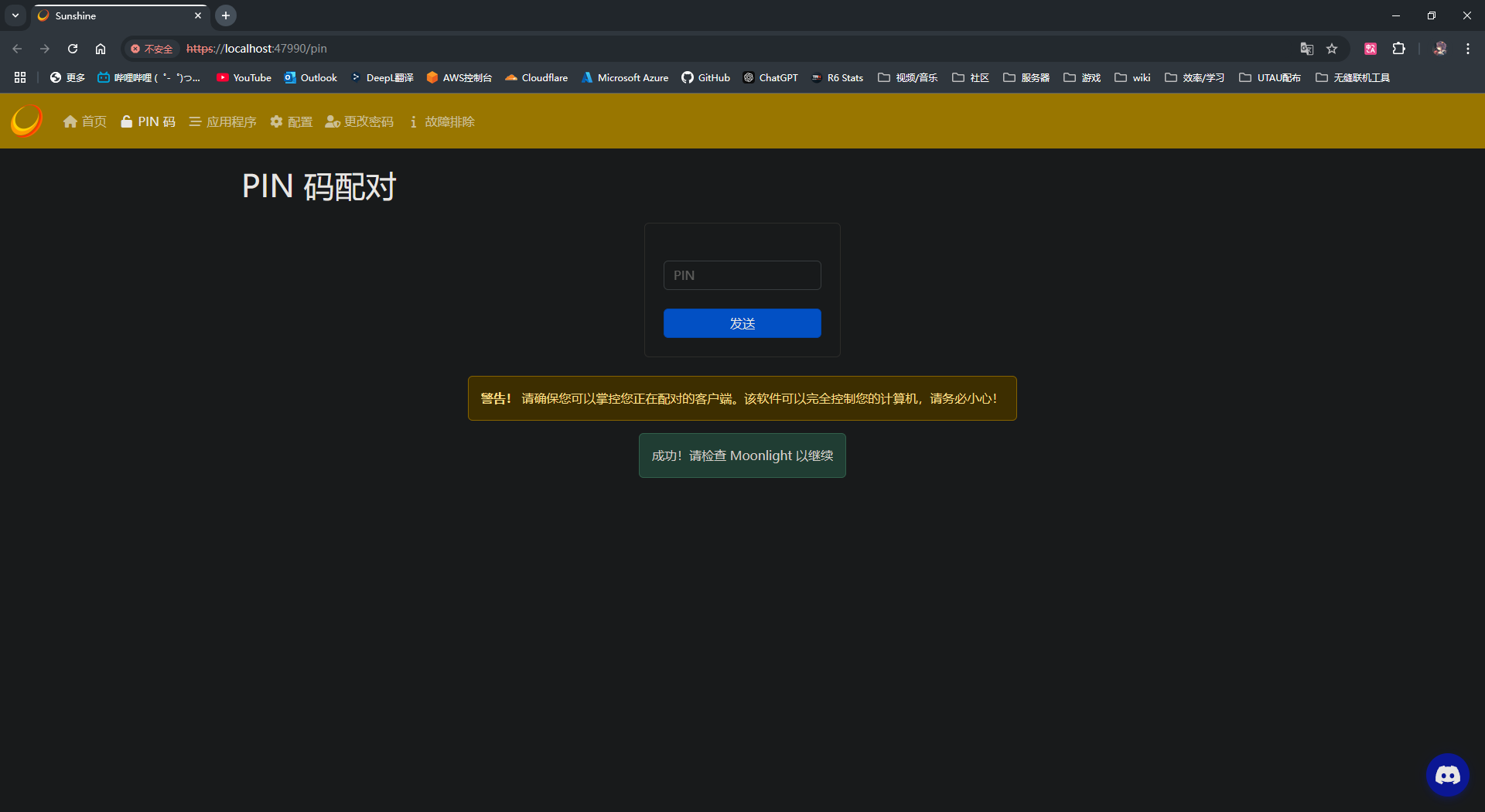Reload the current page
This screenshot has height=812, width=1485.
coord(73,49)
